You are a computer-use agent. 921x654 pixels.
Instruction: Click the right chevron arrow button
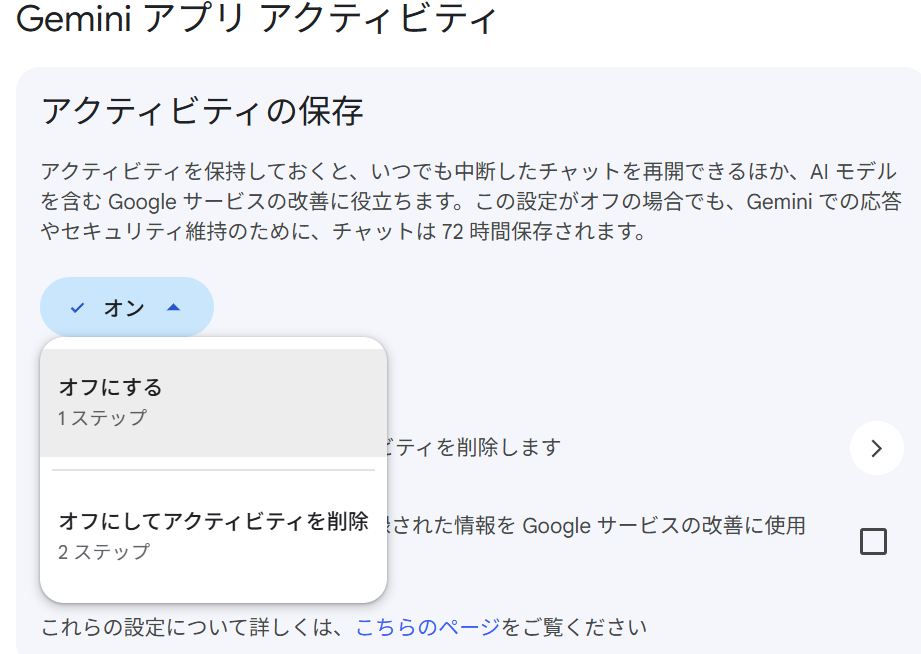876,448
